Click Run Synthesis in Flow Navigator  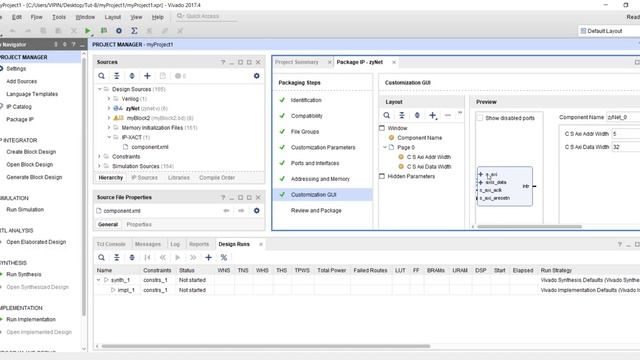(24, 274)
